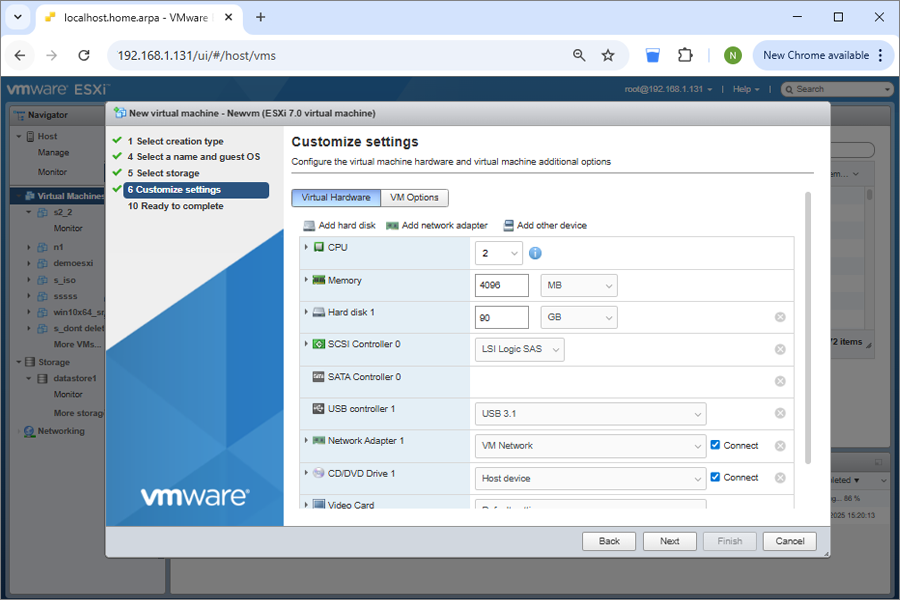Click the Add hard disk icon
Viewport: 900px width, 600px height.
coord(309,226)
